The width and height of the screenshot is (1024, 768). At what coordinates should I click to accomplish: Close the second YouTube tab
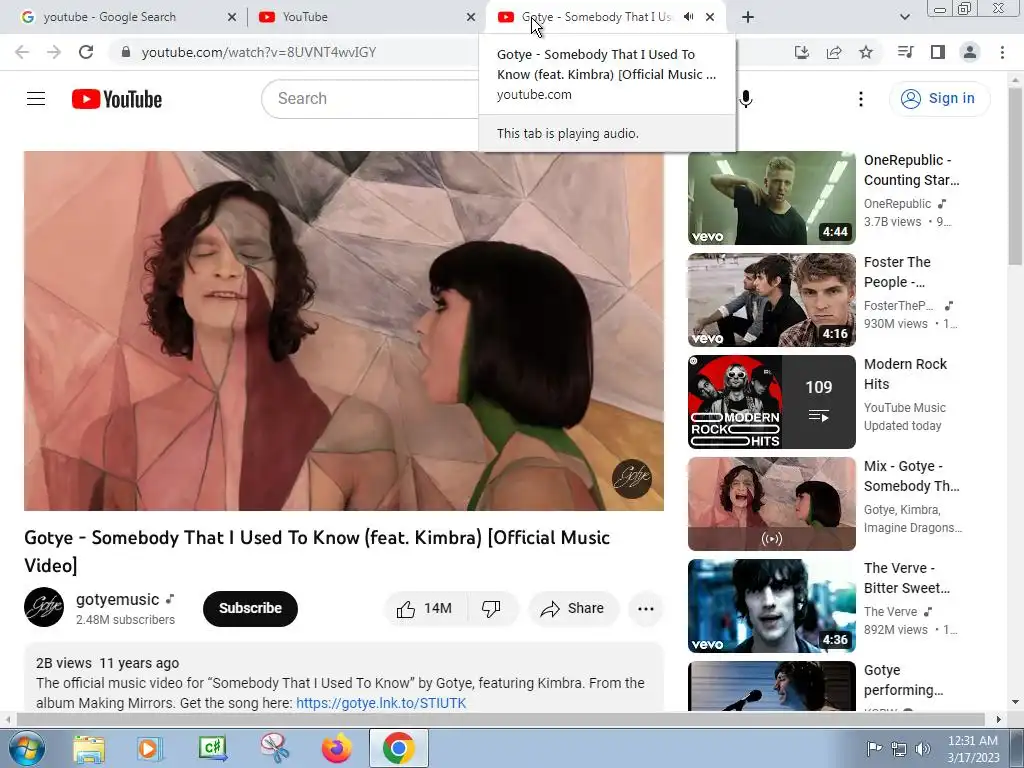(x=471, y=18)
